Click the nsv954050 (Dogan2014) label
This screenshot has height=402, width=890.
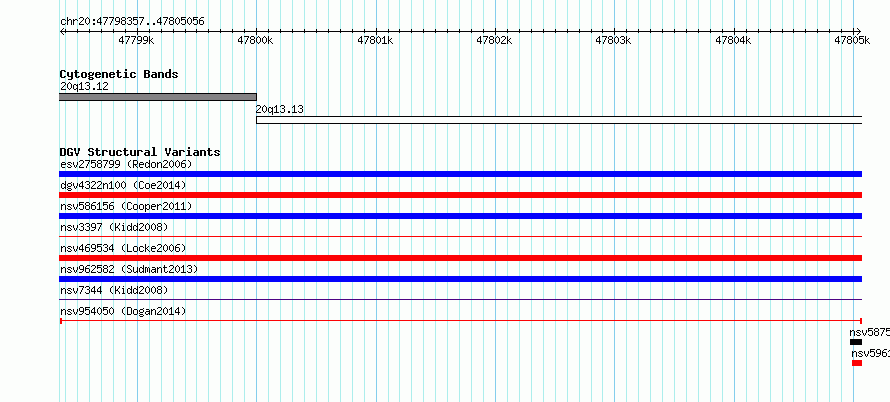[x=123, y=312]
